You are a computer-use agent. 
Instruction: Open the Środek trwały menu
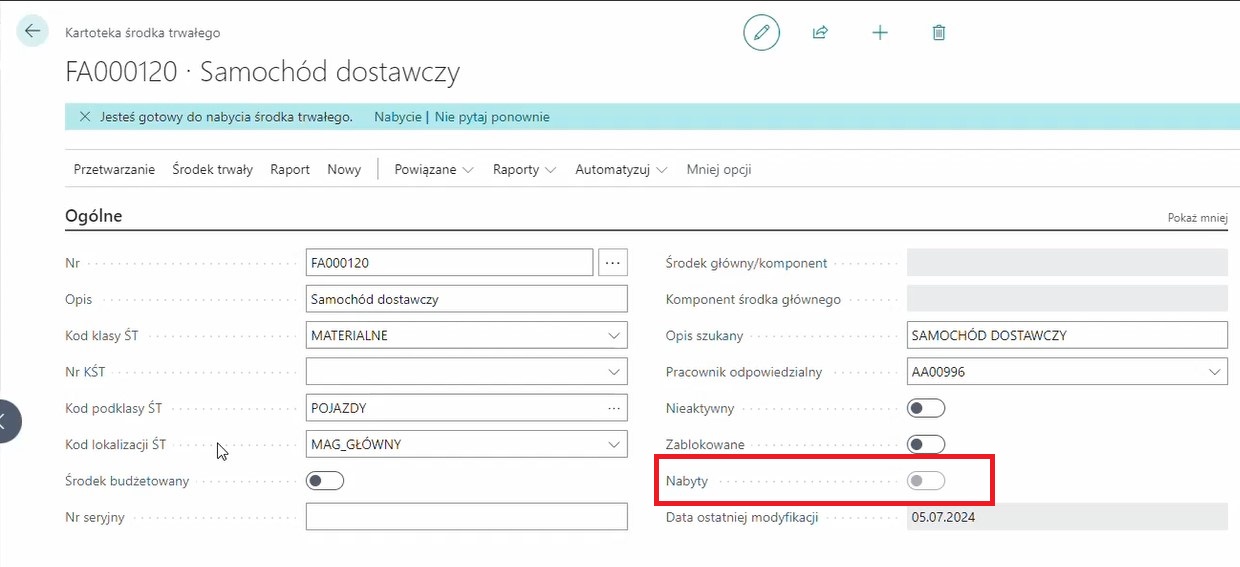213,170
